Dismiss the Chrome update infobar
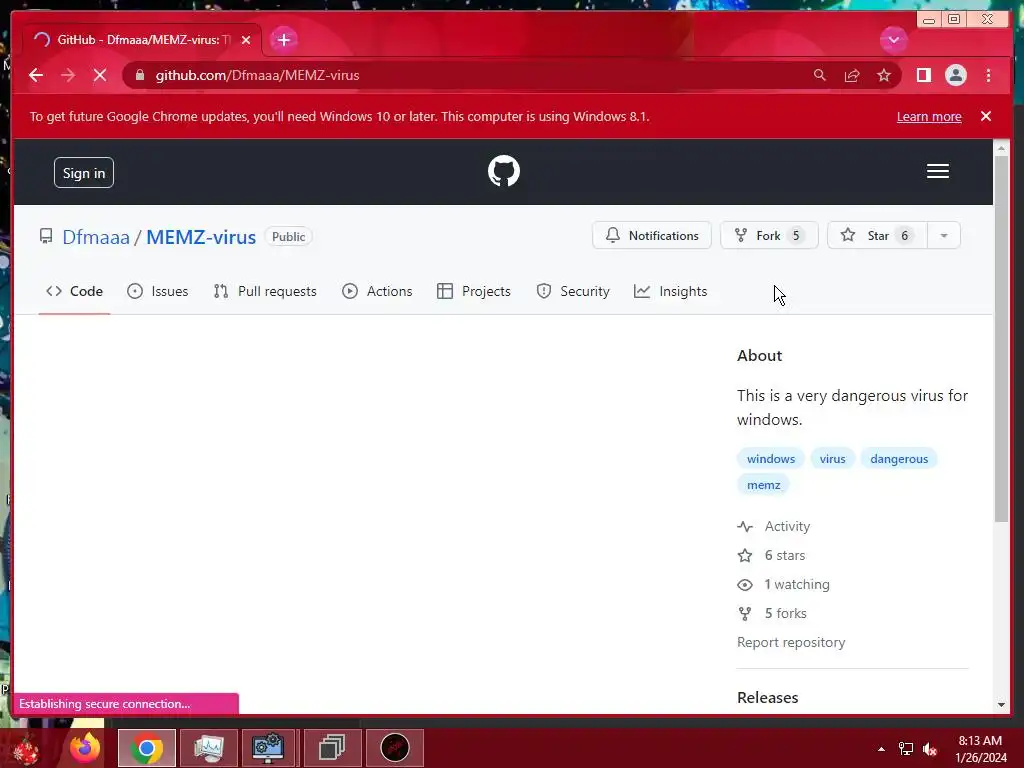The width and height of the screenshot is (1024, 768). tap(986, 116)
